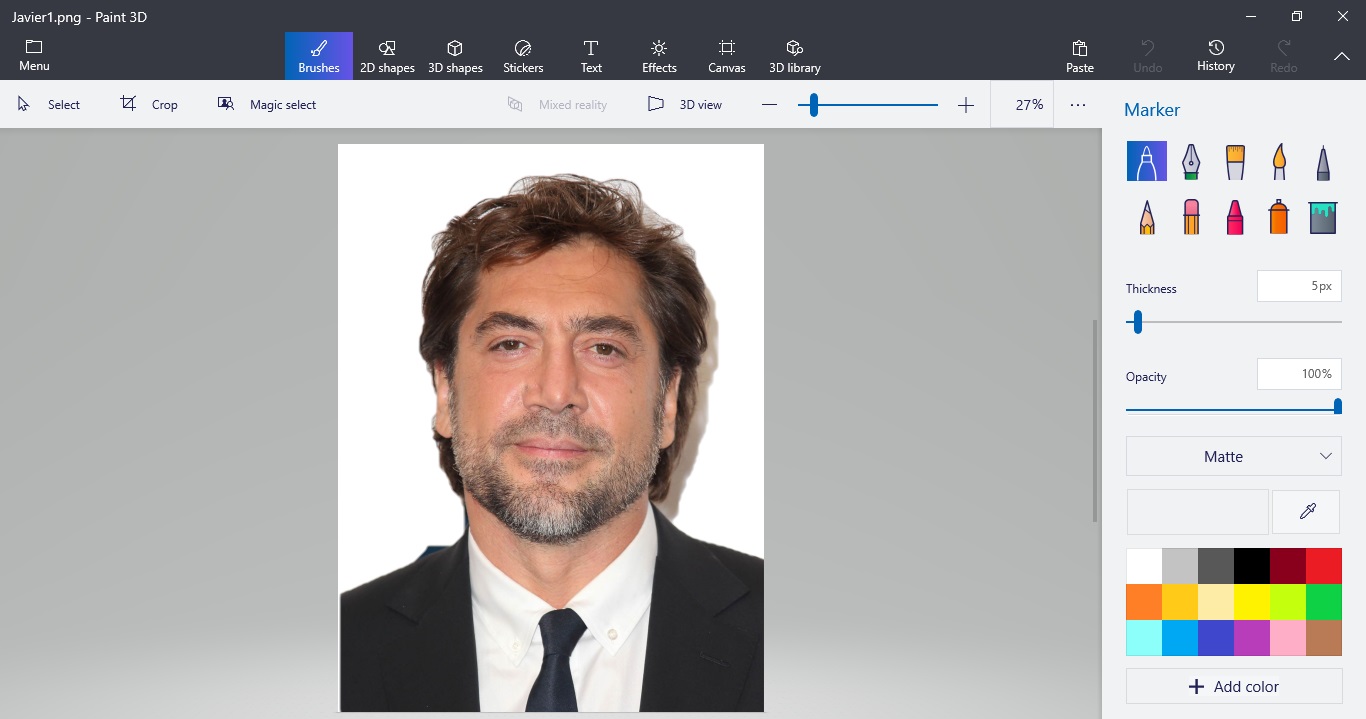Click the Magic select button
The image size is (1366, 719).
tap(267, 105)
